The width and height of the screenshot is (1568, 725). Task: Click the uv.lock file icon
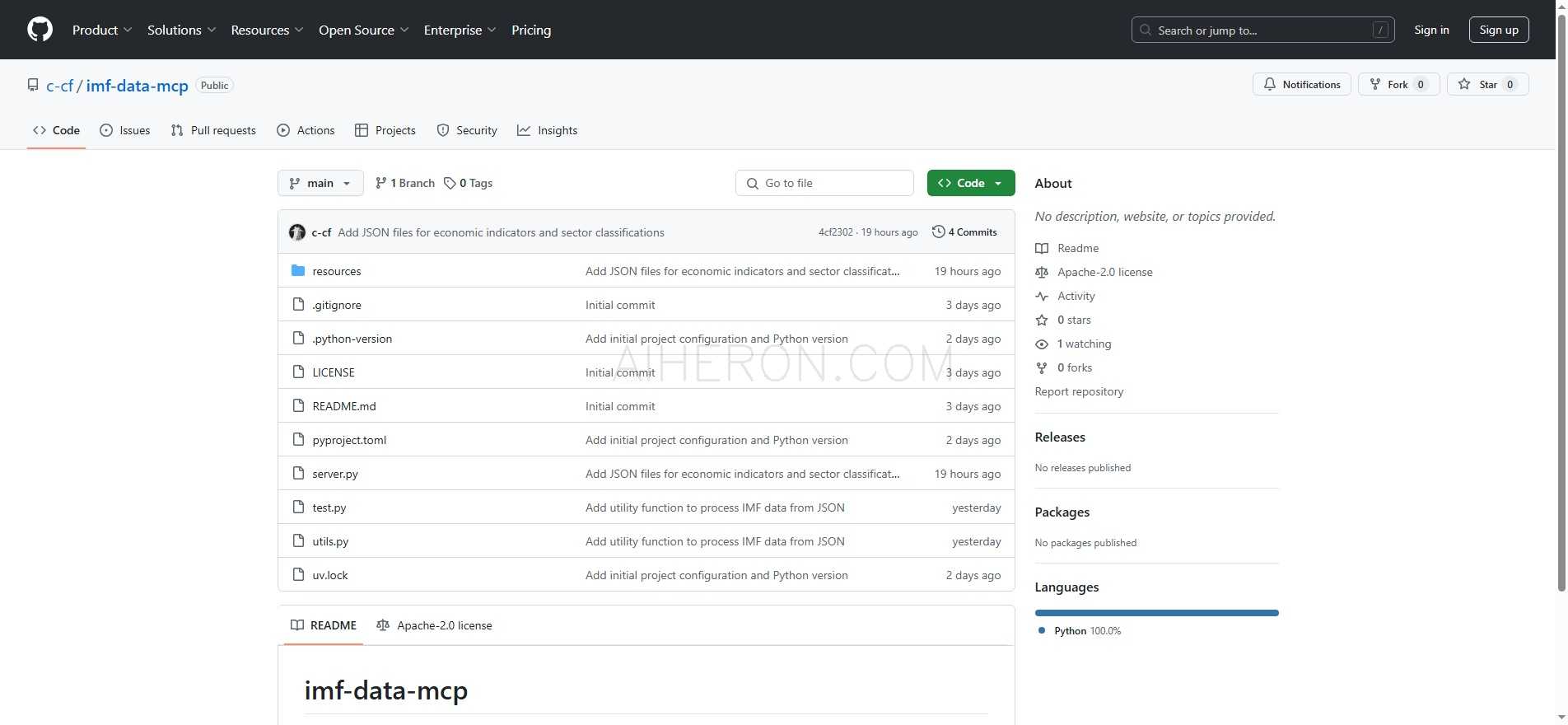coord(298,574)
